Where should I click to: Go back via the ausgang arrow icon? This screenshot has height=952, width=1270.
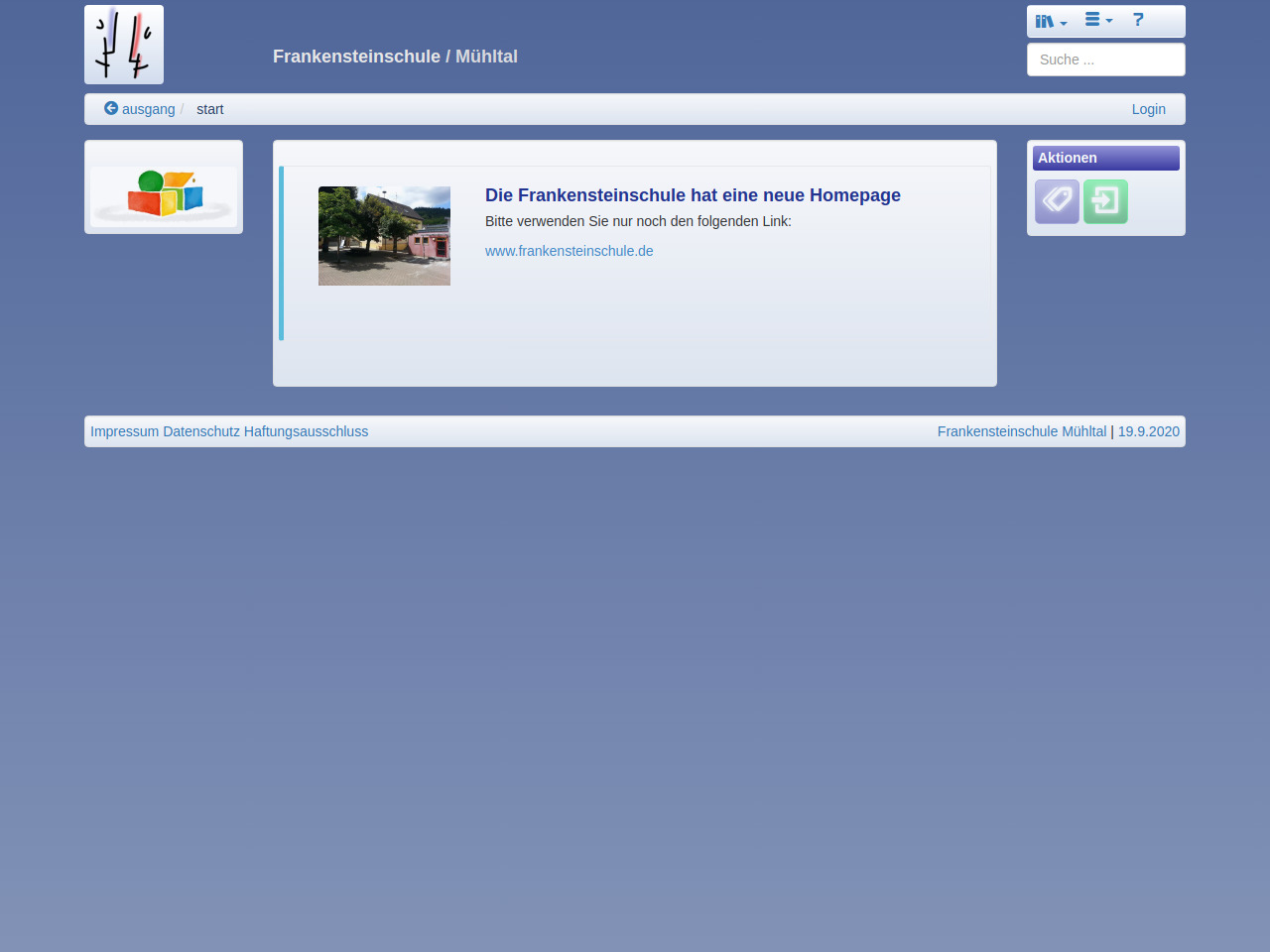click(111, 109)
